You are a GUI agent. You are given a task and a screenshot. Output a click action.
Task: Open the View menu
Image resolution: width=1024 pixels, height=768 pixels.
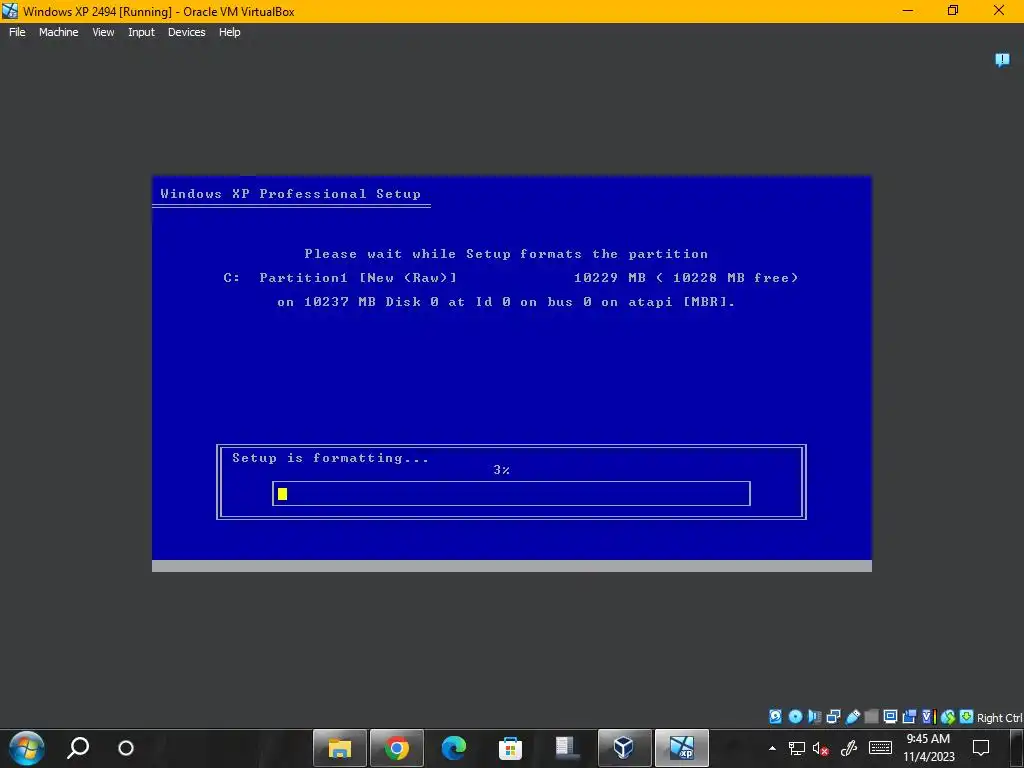point(103,32)
